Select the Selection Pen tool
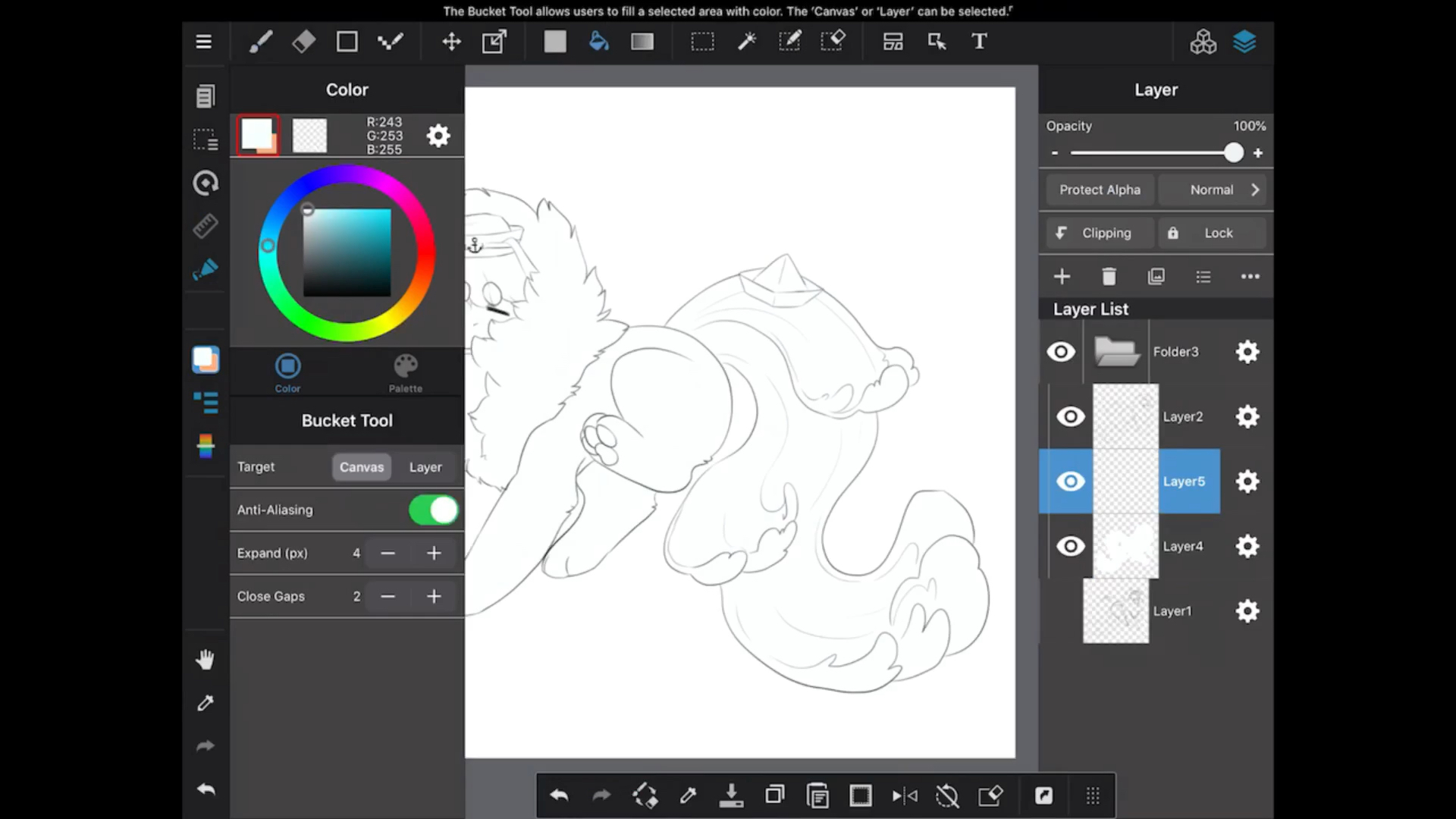The width and height of the screenshot is (1456, 819). point(789,42)
